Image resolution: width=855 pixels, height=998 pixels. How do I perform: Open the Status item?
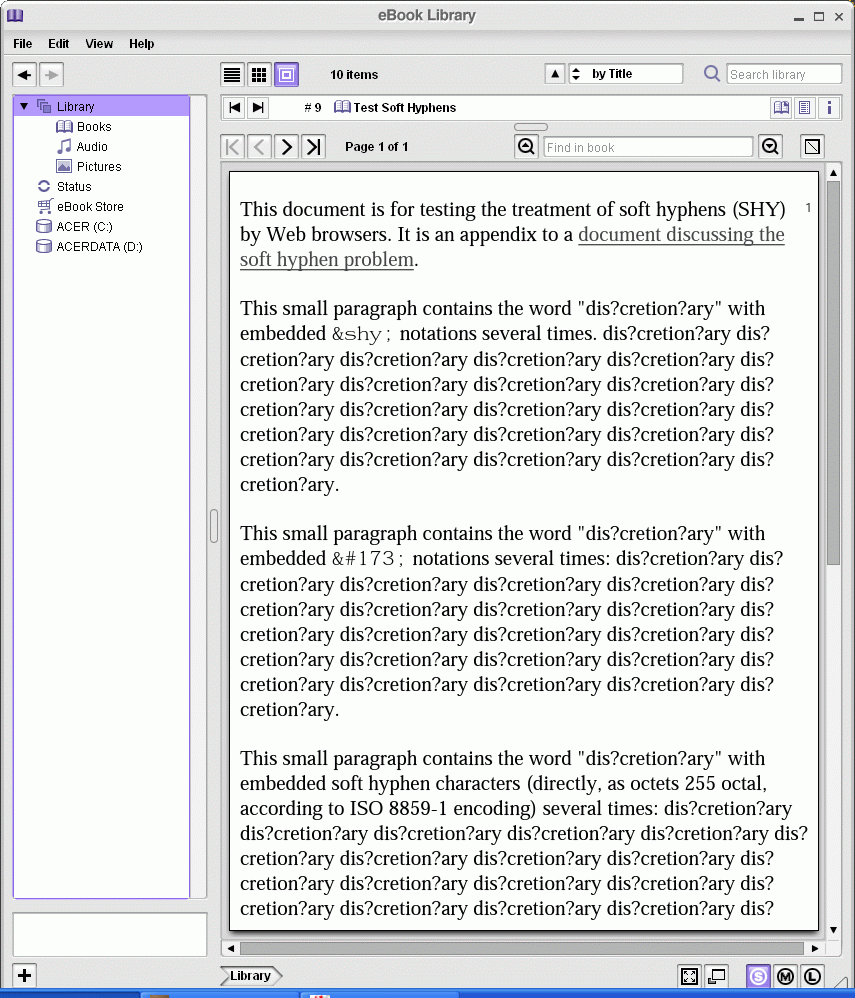(x=74, y=186)
